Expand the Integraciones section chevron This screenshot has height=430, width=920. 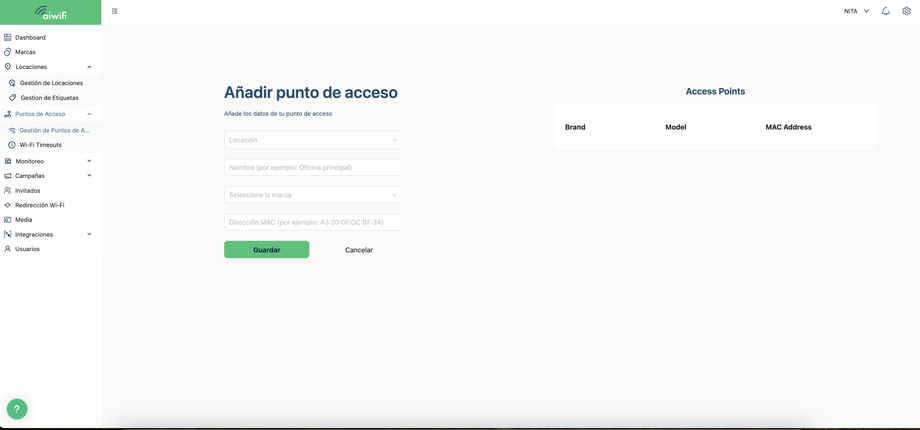89,234
